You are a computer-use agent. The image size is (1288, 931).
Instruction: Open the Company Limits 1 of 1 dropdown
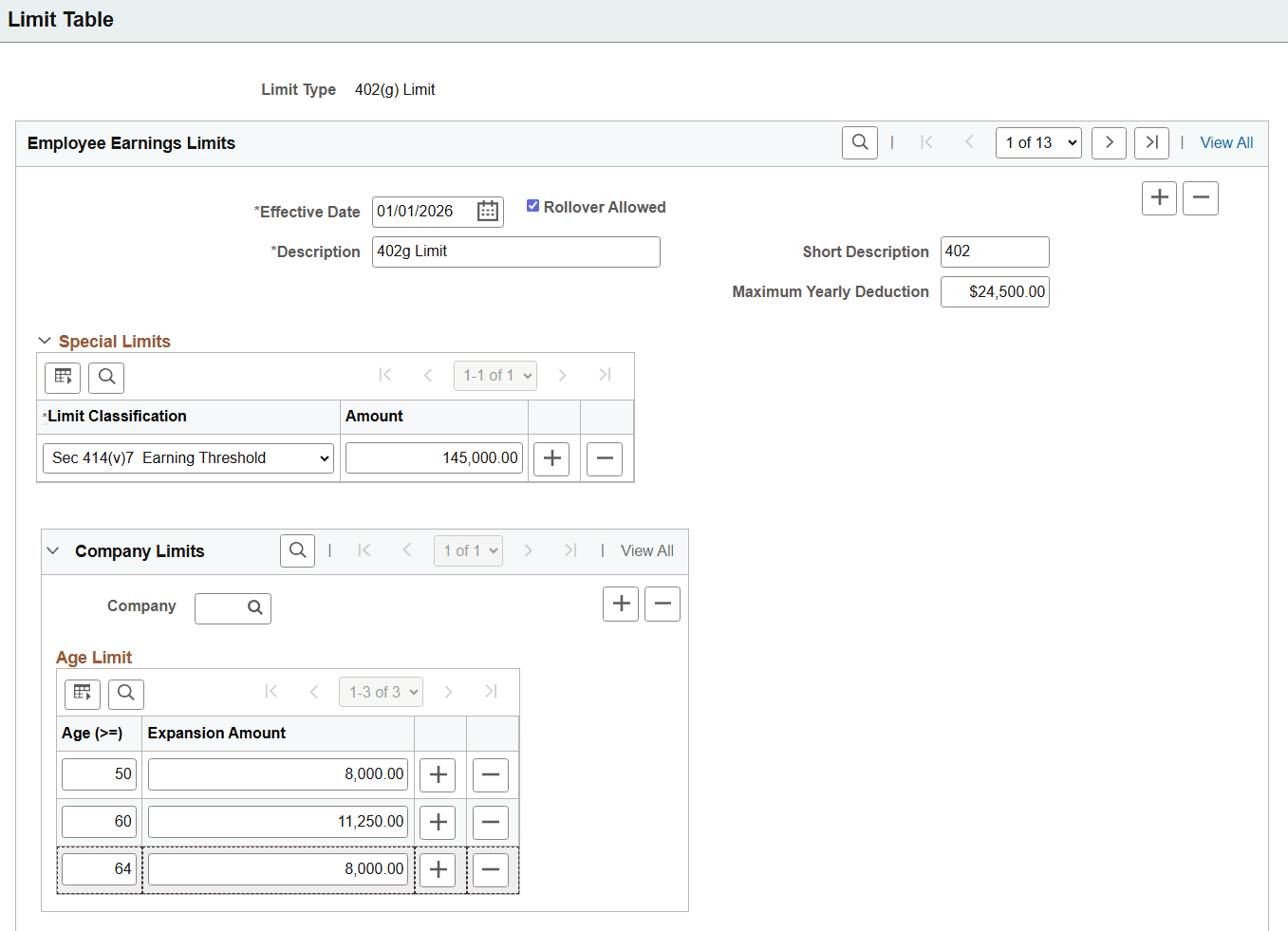point(468,550)
